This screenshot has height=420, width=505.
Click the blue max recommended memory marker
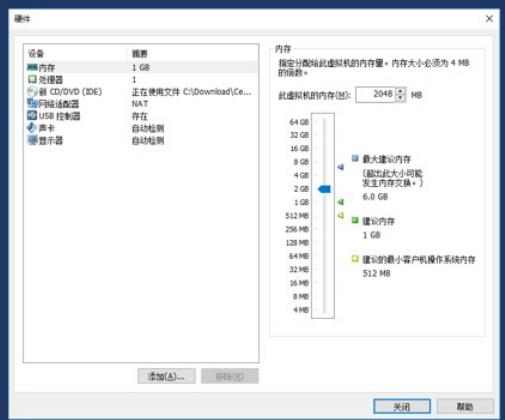click(x=340, y=167)
